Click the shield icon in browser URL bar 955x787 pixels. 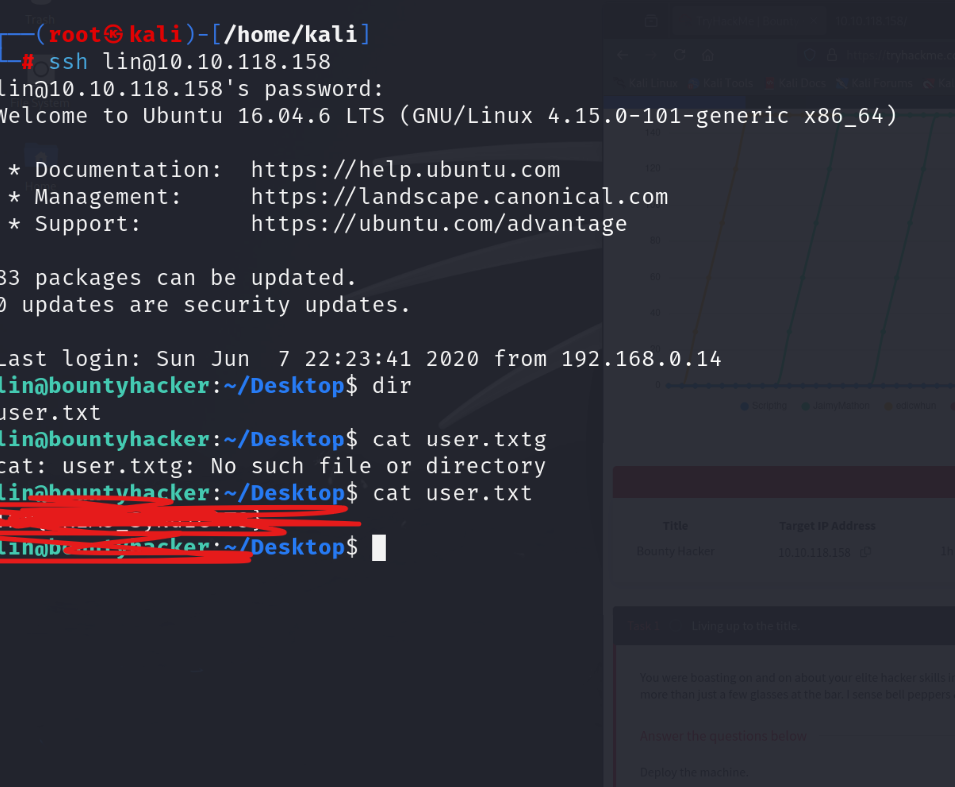[x=809, y=55]
